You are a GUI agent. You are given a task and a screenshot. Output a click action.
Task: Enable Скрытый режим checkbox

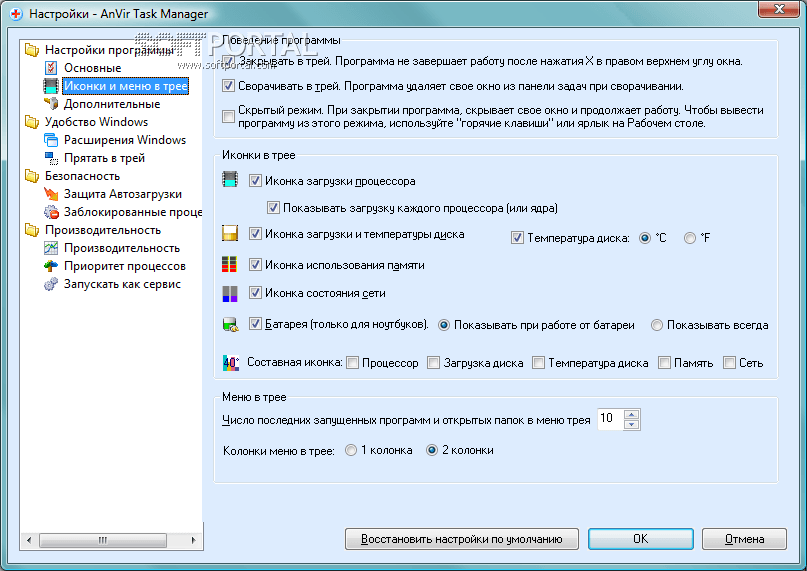(229, 116)
